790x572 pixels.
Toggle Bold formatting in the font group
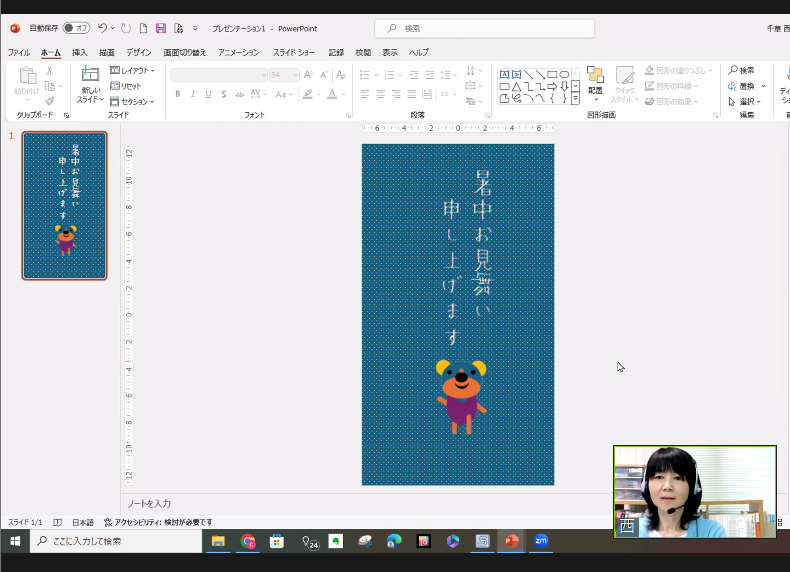coord(178,94)
